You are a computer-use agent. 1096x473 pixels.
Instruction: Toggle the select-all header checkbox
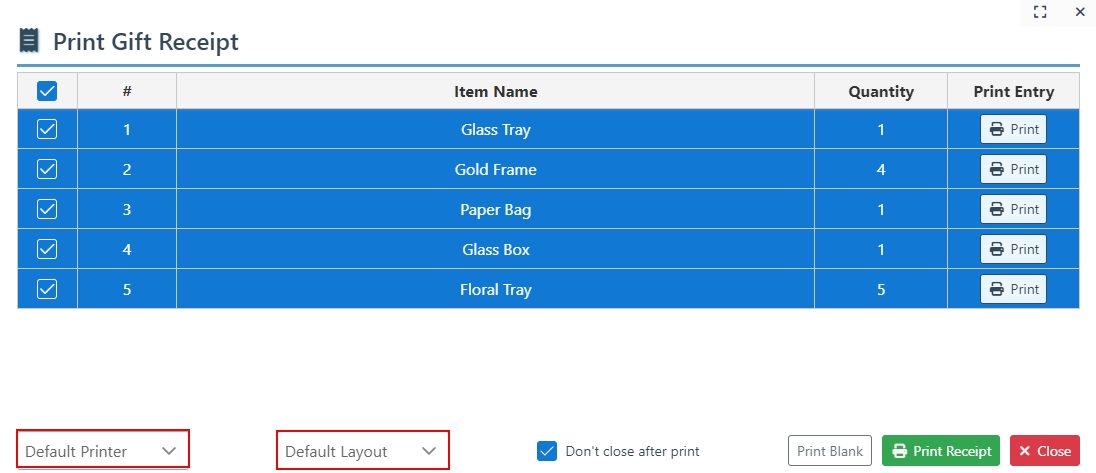pos(47,91)
